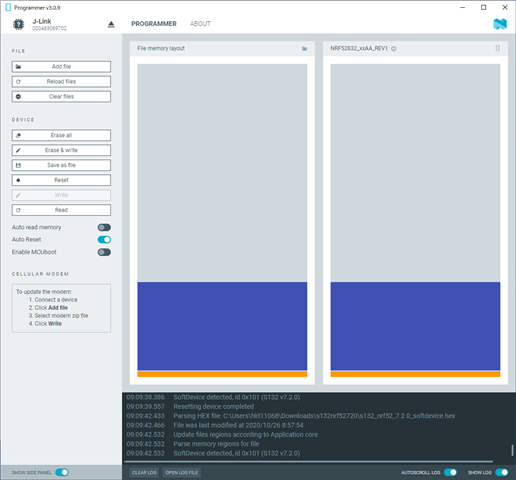The width and height of the screenshot is (516, 480).
Task: Click the eject device icon beside J-Link
Action: [111, 24]
